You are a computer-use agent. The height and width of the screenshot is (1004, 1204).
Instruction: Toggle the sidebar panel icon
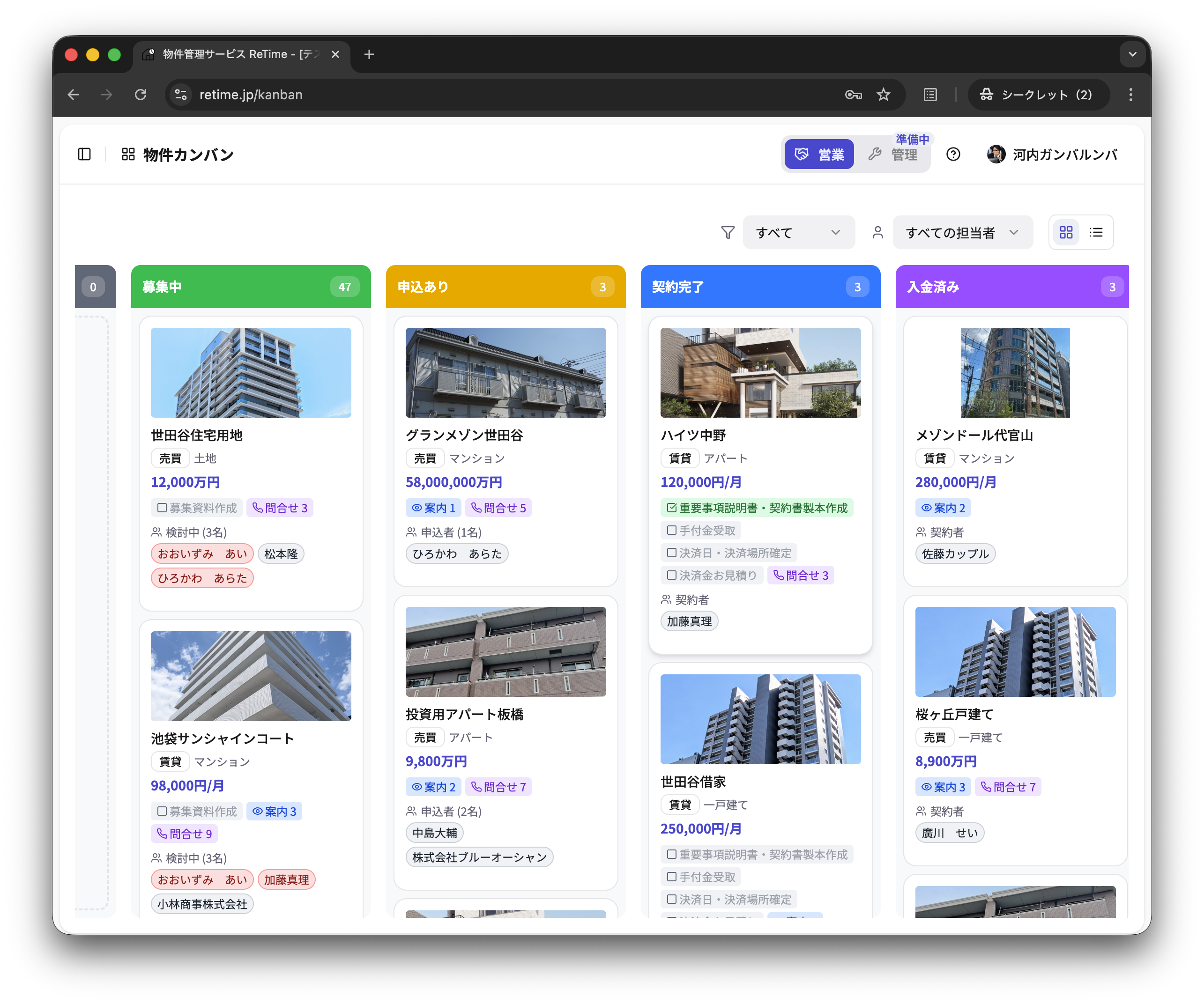(x=84, y=154)
